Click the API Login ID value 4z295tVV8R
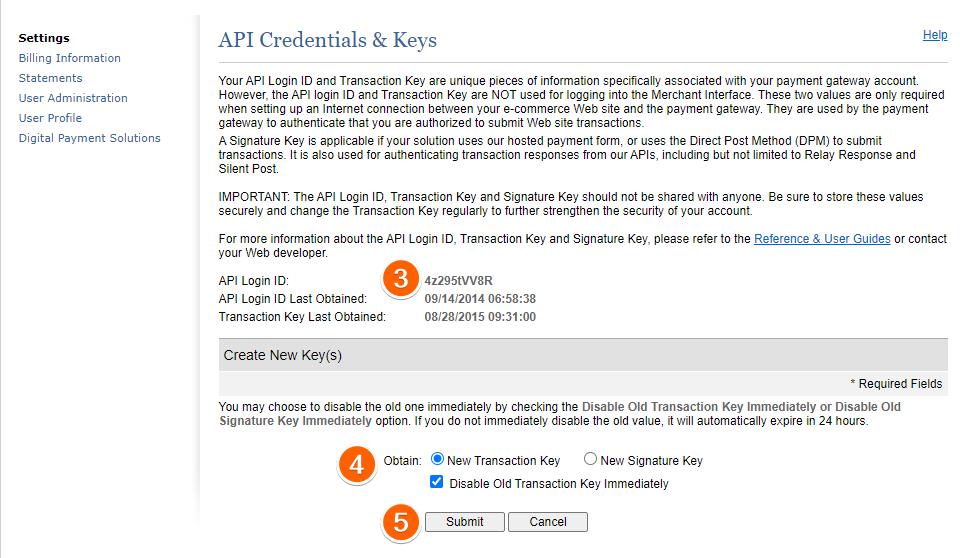This screenshot has width=960, height=558. 458,282
